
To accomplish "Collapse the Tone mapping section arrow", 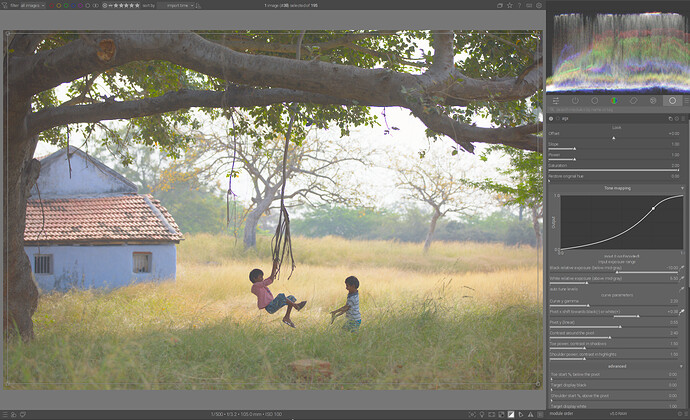I will pos(682,188).
